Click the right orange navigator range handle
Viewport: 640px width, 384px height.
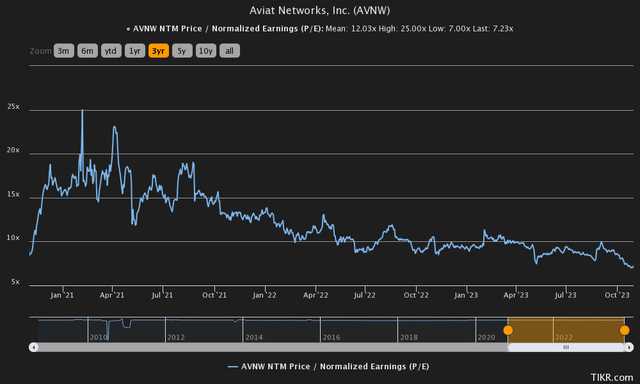click(x=624, y=330)
